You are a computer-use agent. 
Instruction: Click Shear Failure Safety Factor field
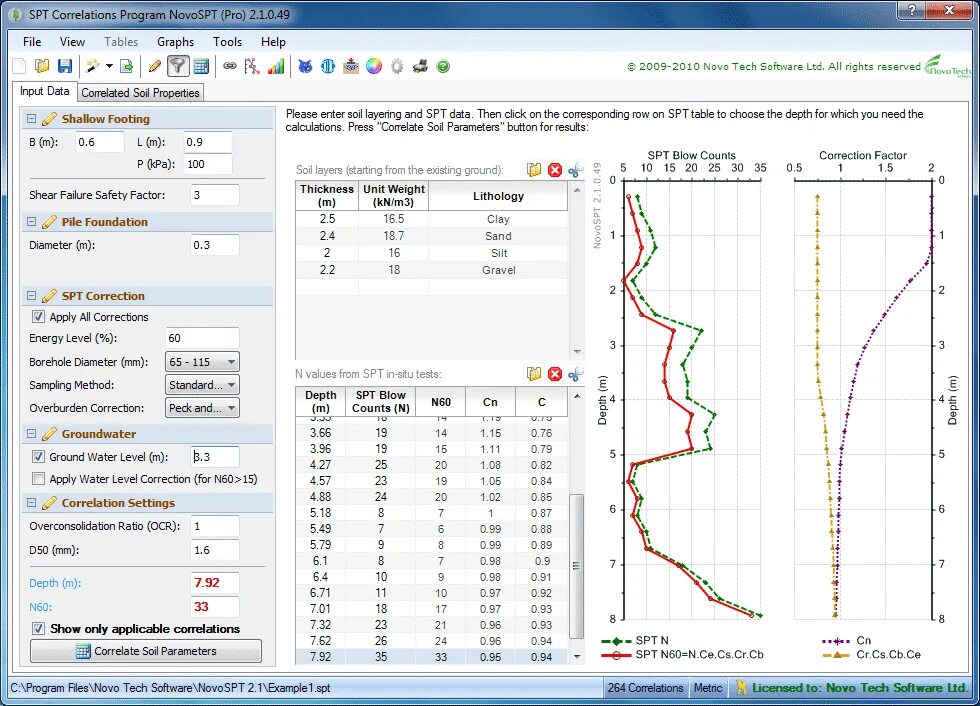point(214,195)
